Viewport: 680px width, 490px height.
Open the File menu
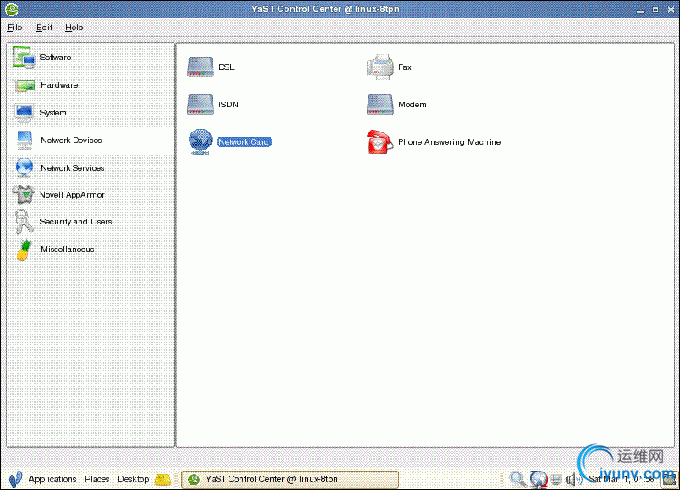pos(14,27)
